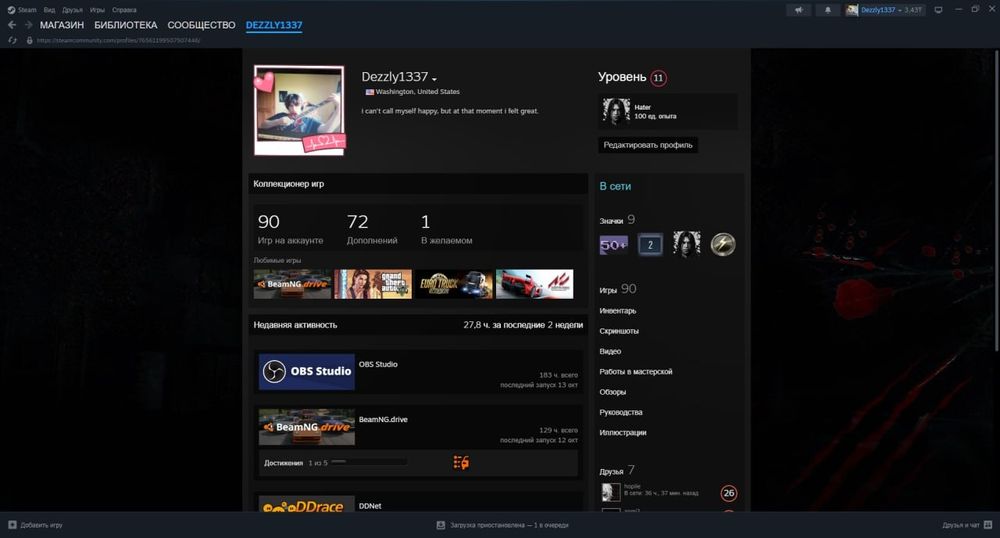Click the badge showing number 2

pos(650,245)
